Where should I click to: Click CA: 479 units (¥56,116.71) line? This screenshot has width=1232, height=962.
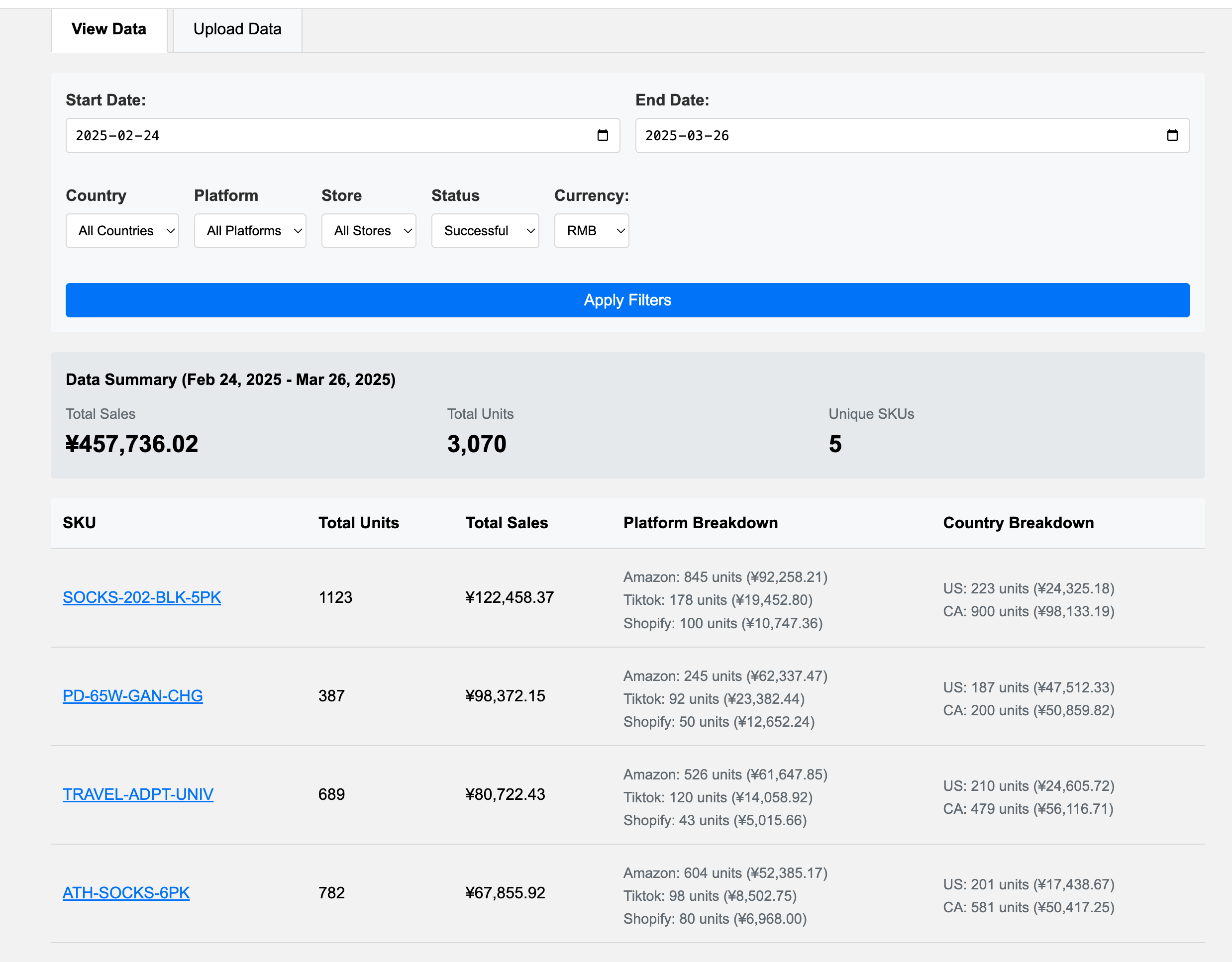pyautogui.click(x=1028, y=809)
